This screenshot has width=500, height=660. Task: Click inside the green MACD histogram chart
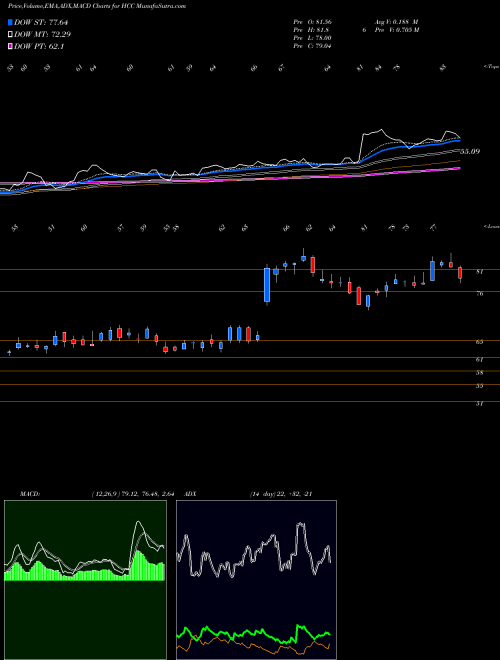pyautogui.click(x=85, y=580)
